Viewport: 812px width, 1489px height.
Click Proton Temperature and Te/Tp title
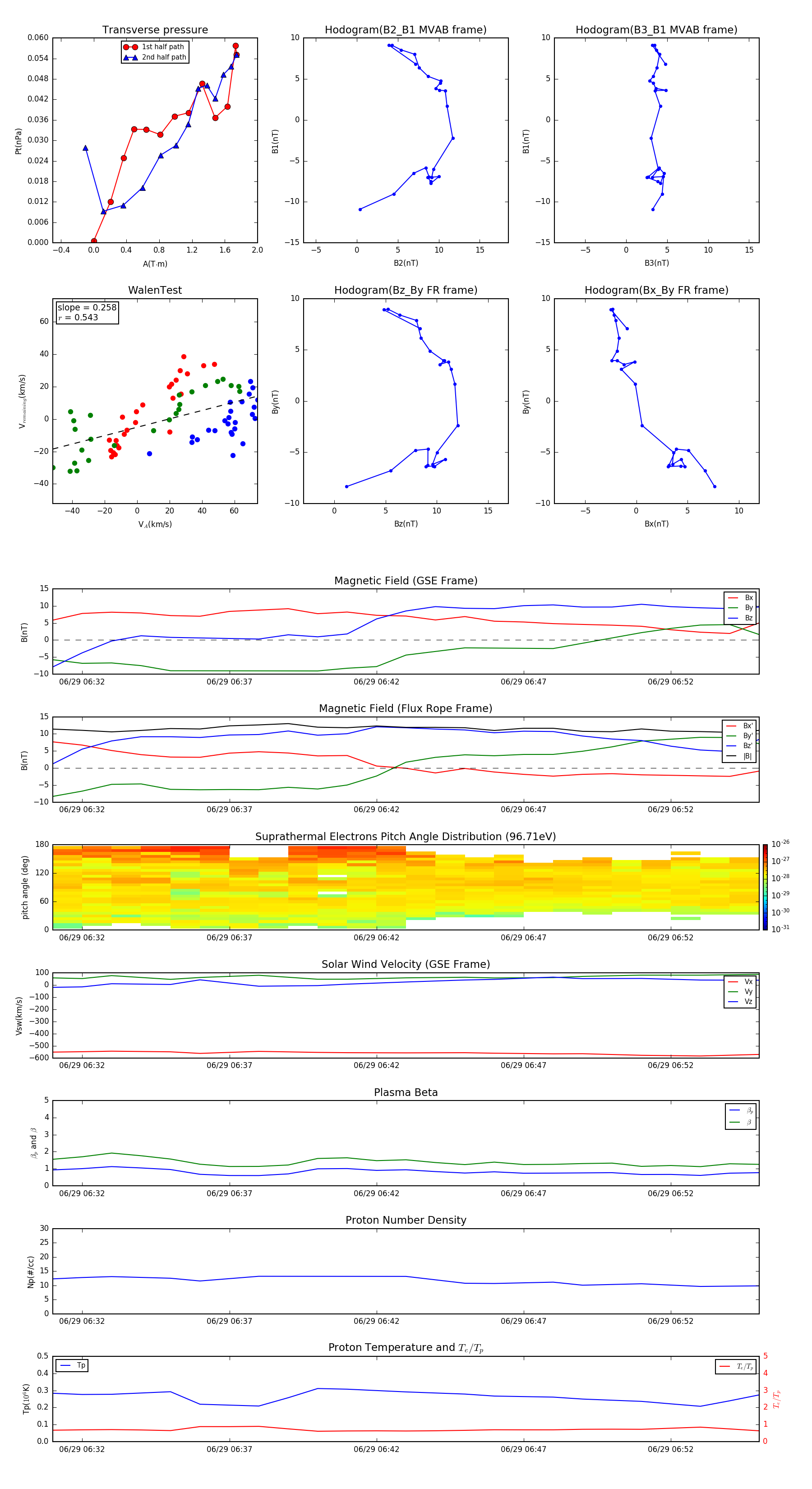coord(406,1348)
